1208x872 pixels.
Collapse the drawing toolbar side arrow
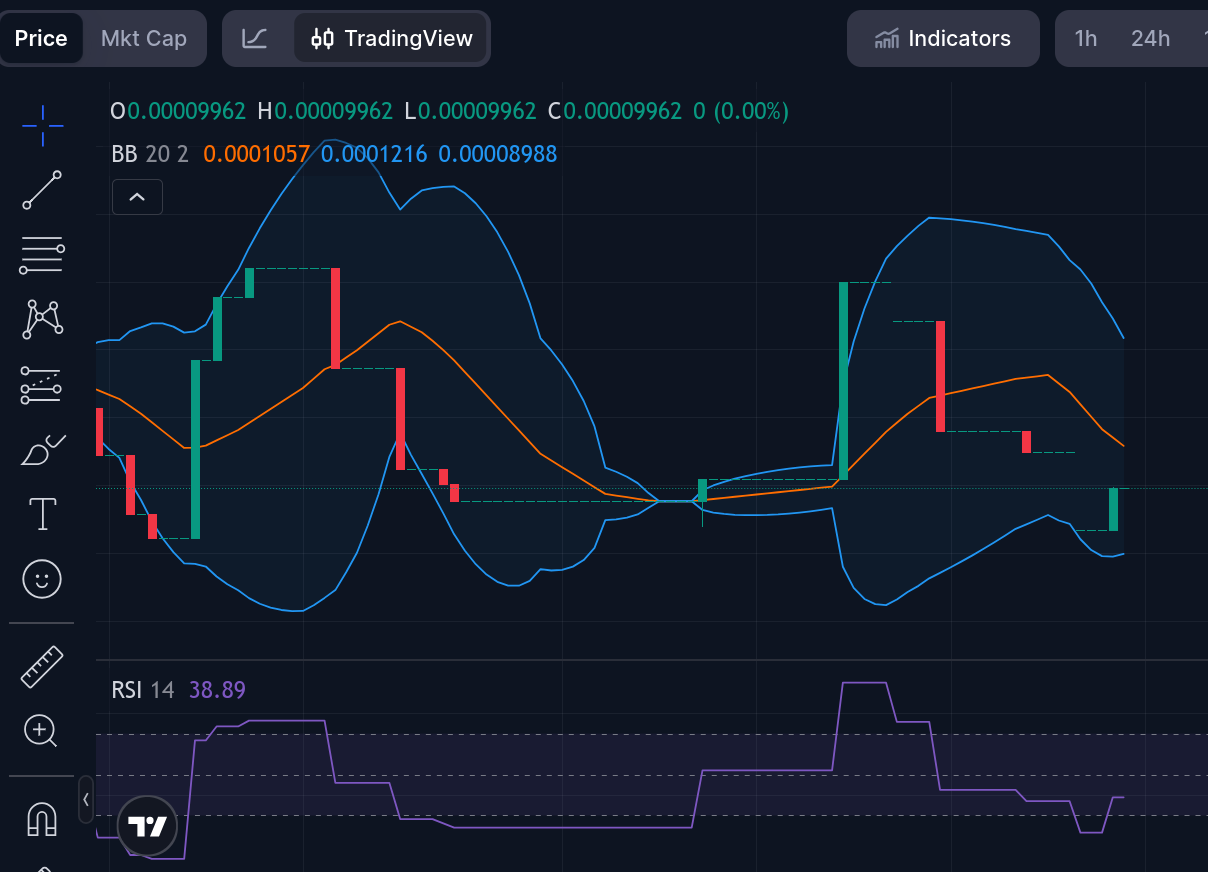pos(86,799)
